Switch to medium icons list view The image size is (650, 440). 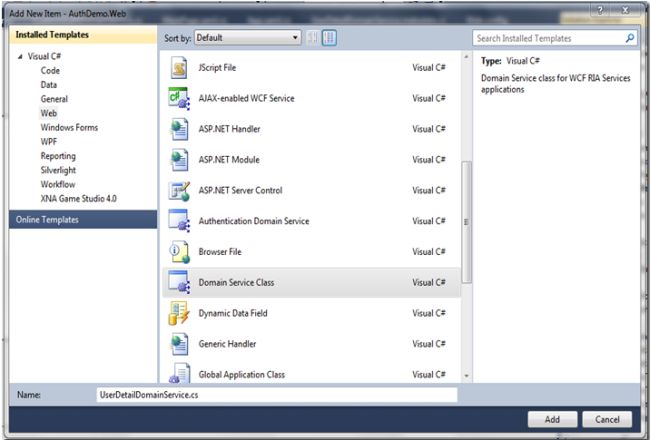329,38
